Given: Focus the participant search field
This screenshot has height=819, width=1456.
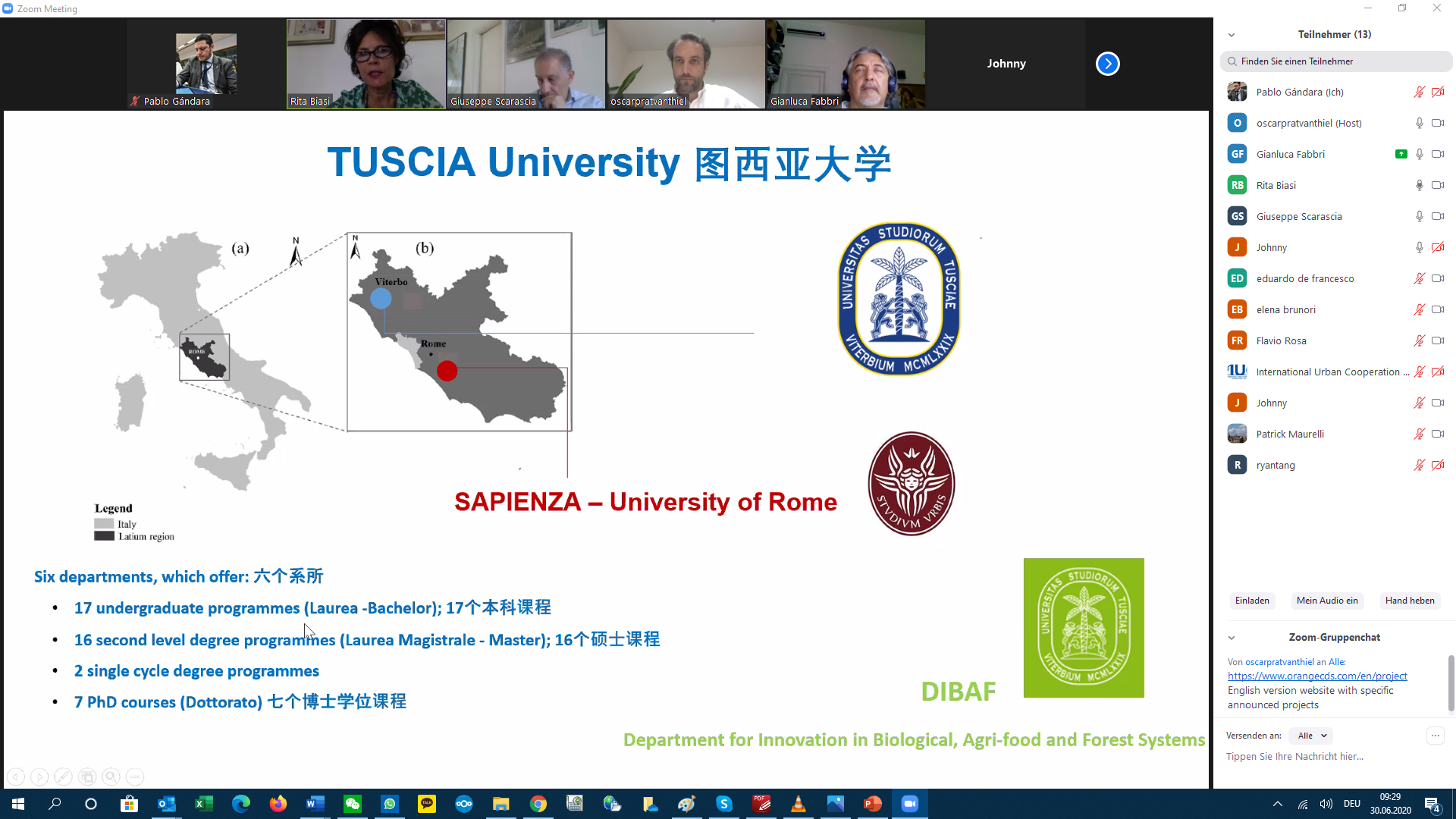Looking at the screenshot, I should tap(1336, 61).
